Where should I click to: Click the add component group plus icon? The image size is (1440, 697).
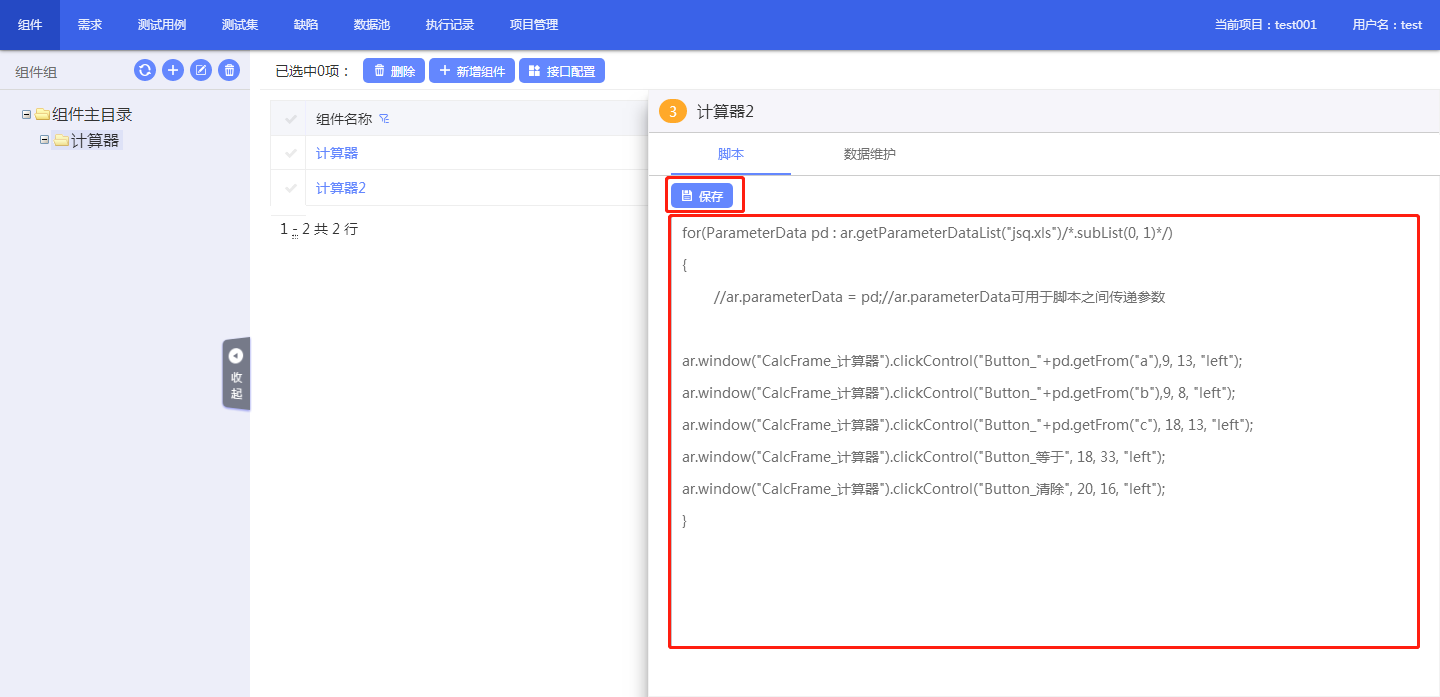[x=173, y=70]
